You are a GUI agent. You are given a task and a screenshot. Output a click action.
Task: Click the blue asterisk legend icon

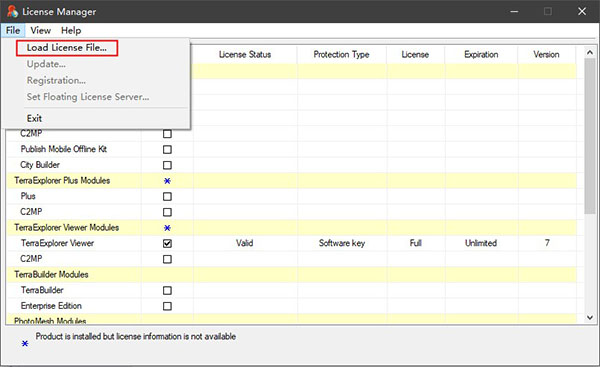pos(25,343)
